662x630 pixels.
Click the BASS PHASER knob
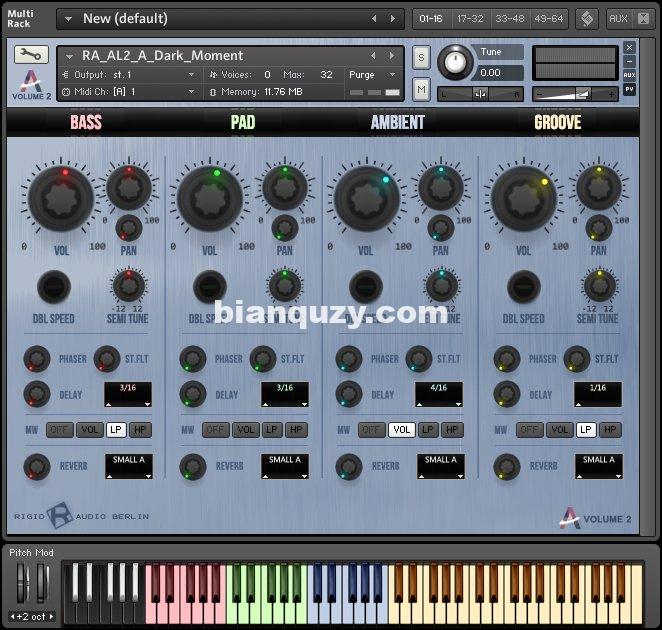tap(37, 359)
